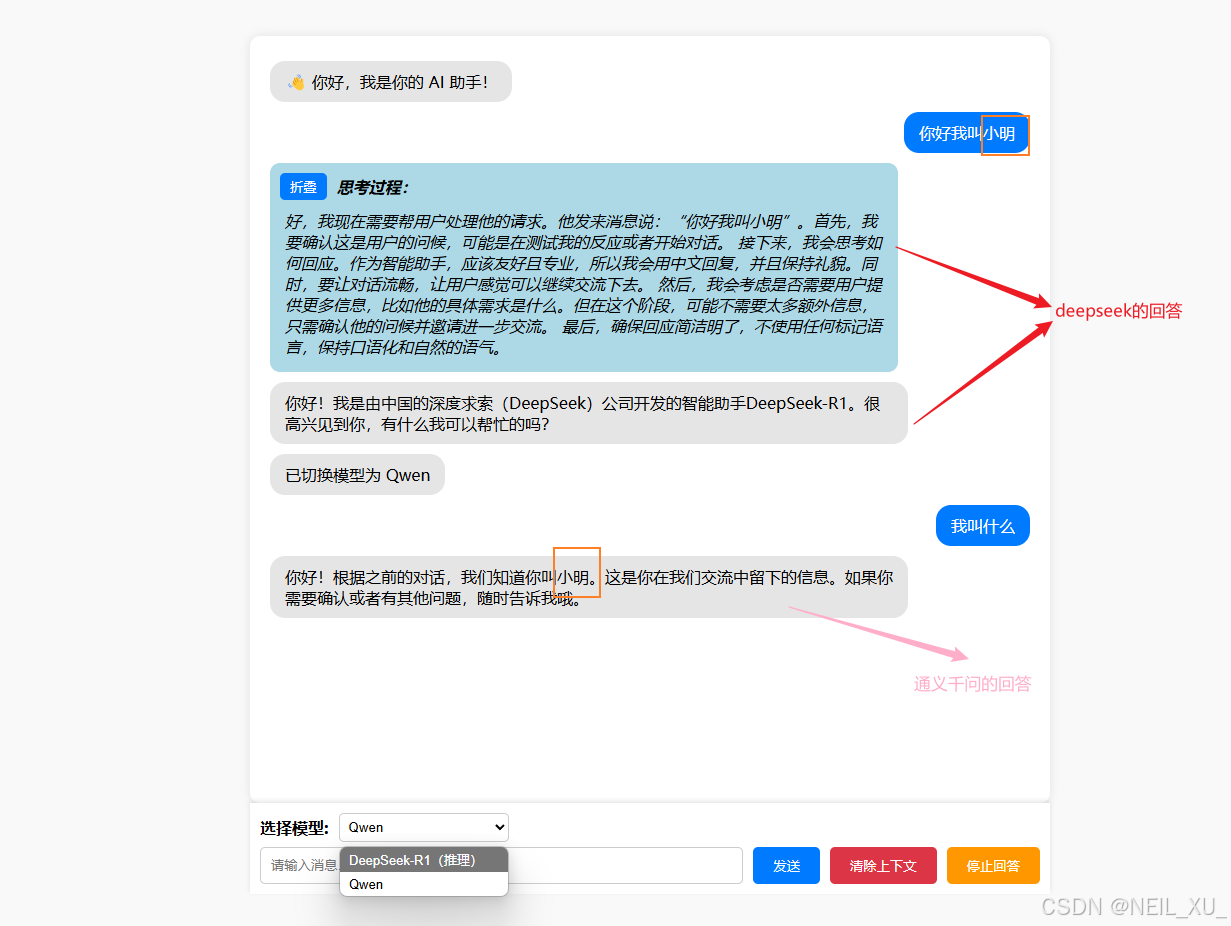1231x926 pixels.
Task: Click the greeting bubble 你好，我是你的 AI 助手
Action: [x=391, y=82]
